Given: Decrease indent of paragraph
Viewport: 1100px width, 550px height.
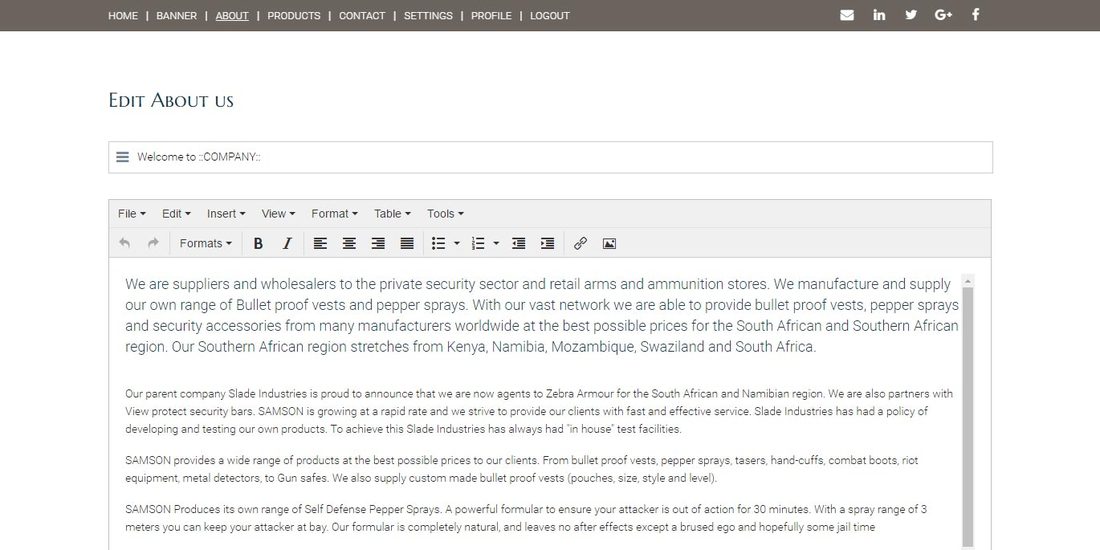Looking at the screenshot, I should (518, 243).
